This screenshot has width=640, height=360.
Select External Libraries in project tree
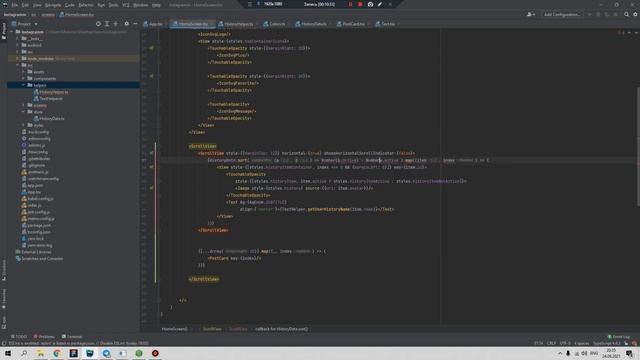[36, 252]
